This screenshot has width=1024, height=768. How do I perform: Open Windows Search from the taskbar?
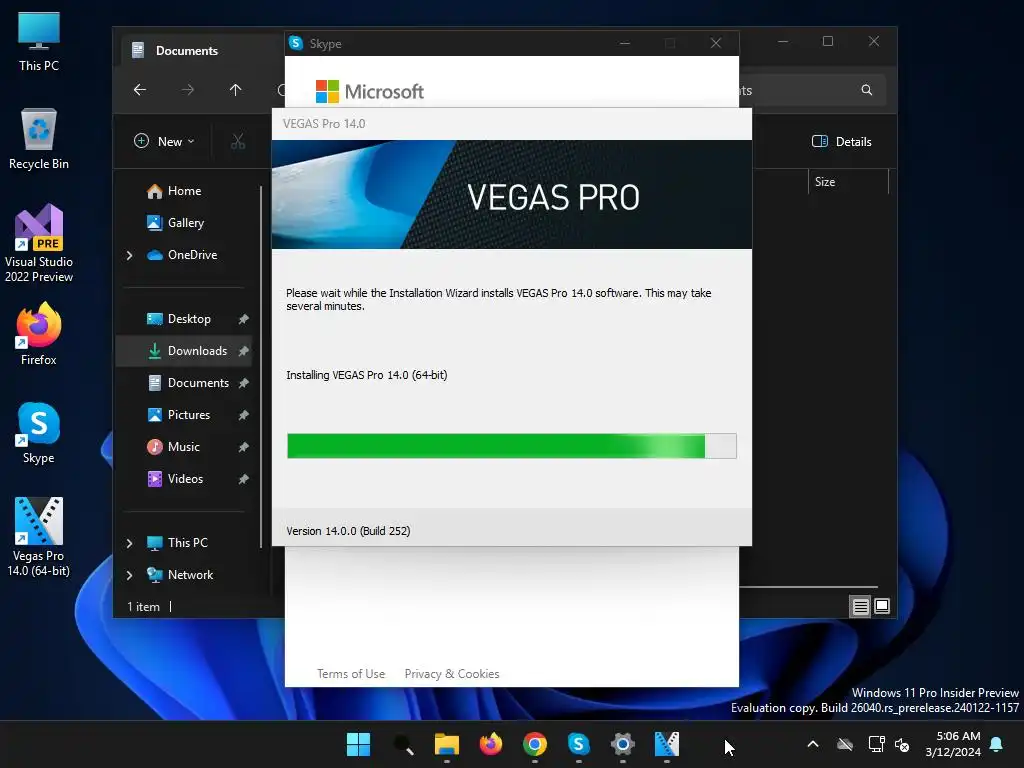click(403, 744)
